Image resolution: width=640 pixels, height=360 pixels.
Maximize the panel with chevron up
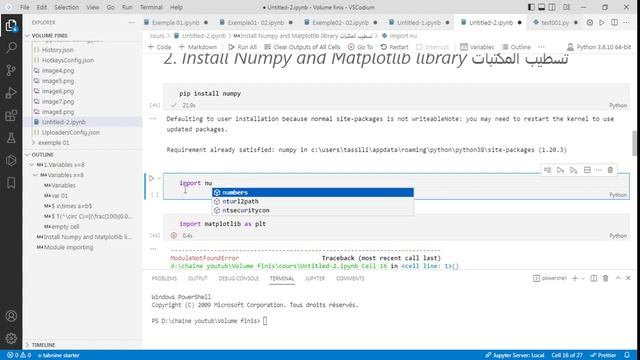(x=618, y=278)
